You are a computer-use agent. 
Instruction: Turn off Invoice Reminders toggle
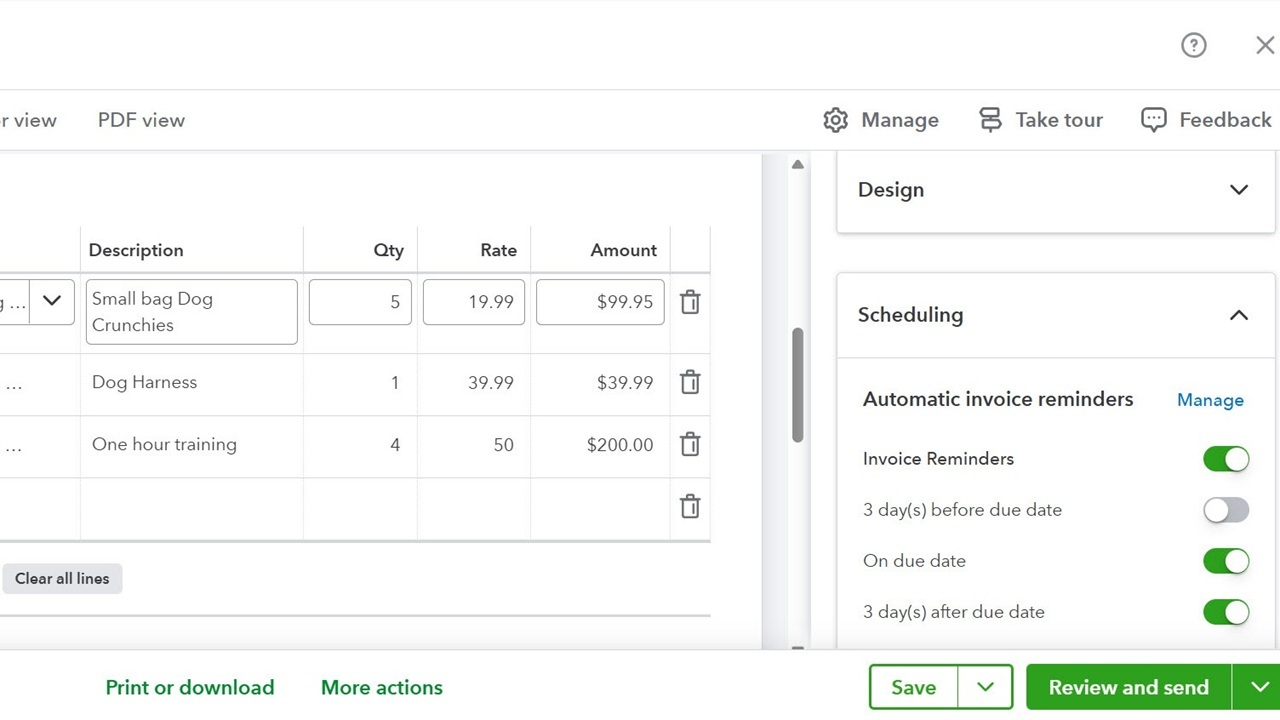click(x=1226, y=459)
